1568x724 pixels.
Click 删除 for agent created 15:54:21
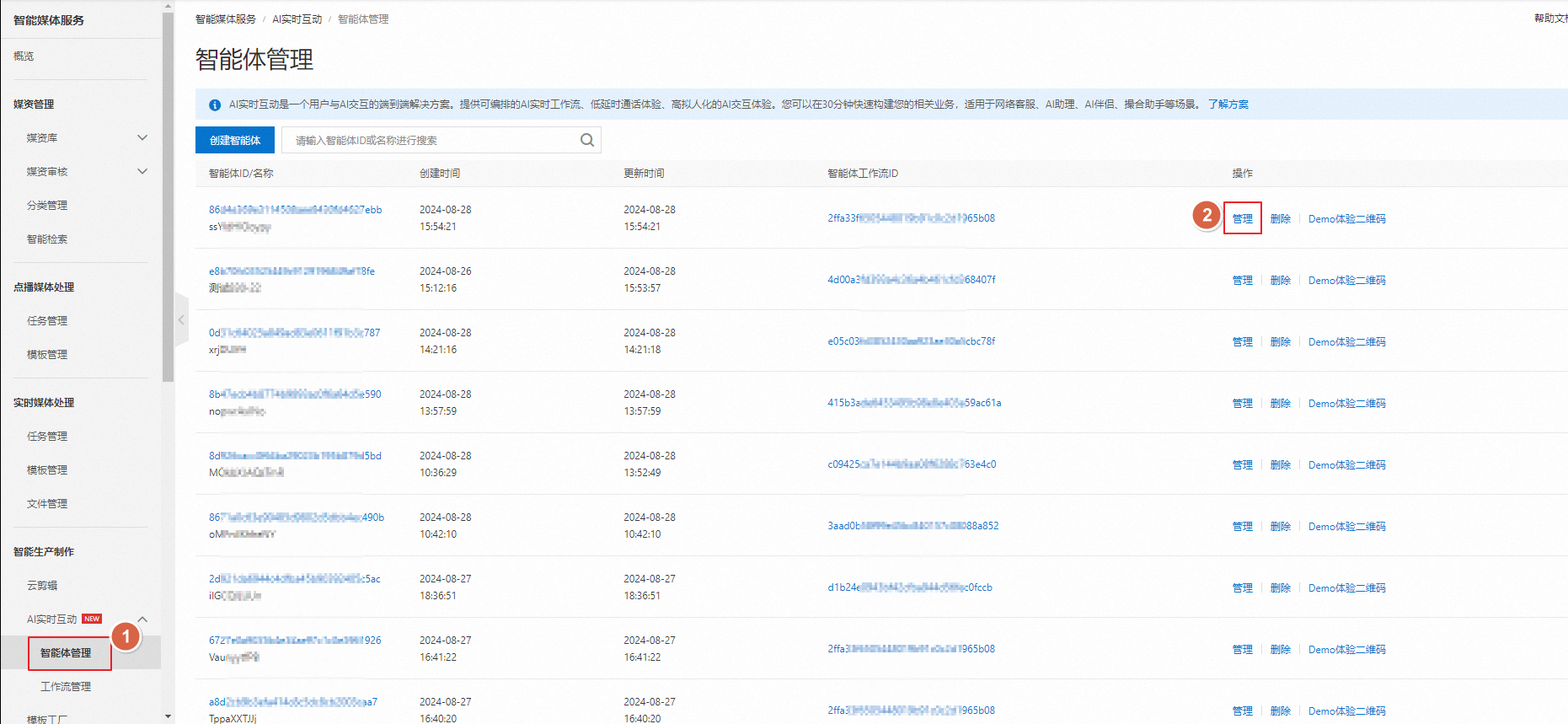(x=1281, y=218)
